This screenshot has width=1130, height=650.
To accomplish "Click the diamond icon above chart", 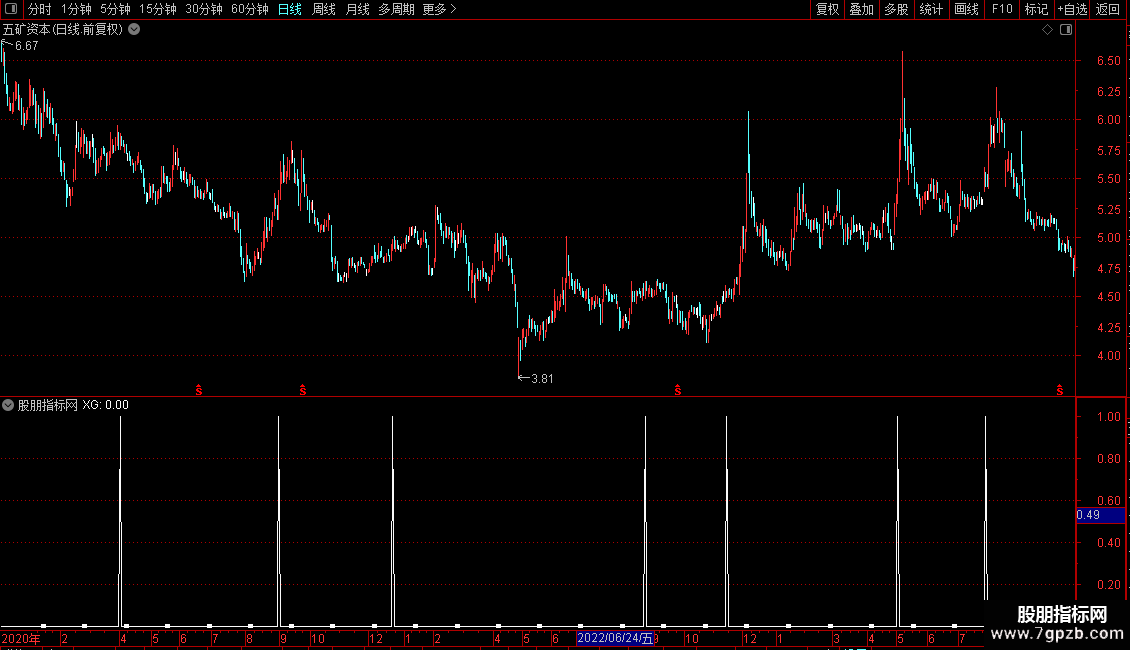I will pos(1048,30).
